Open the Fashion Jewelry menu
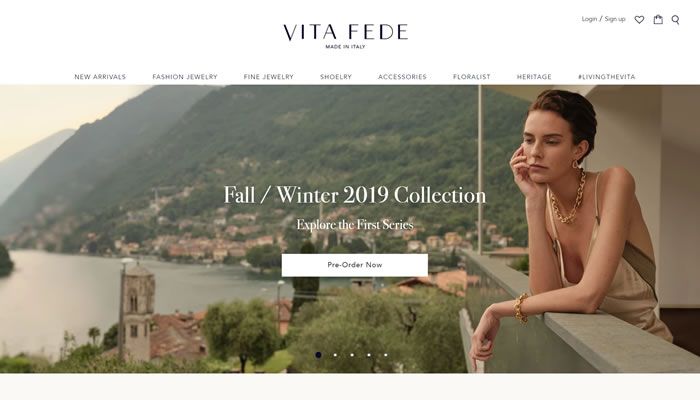This screenshot has width=700, height=400. click(x=185, y=77)
